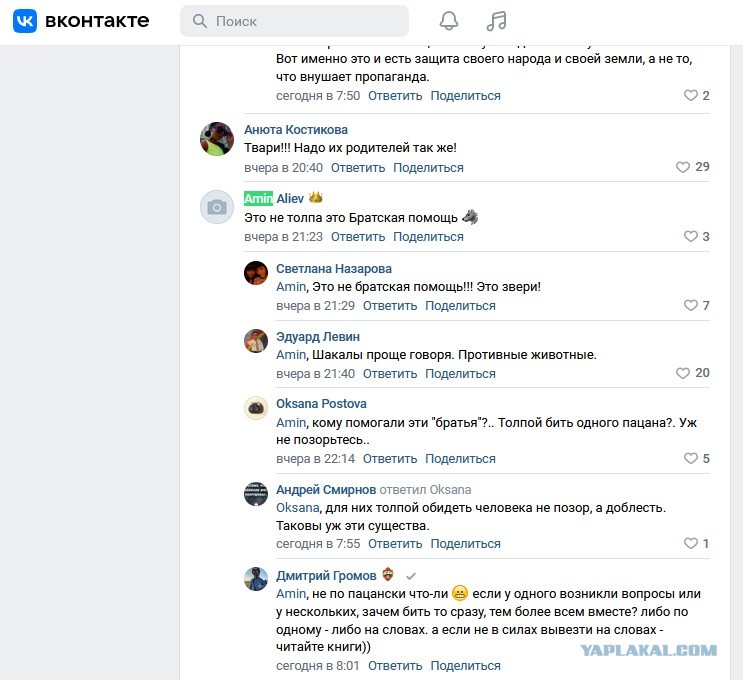The height and width of the screenshot is (680, 743).
Task: Click the VK logo icon
Action: (25, 21)
